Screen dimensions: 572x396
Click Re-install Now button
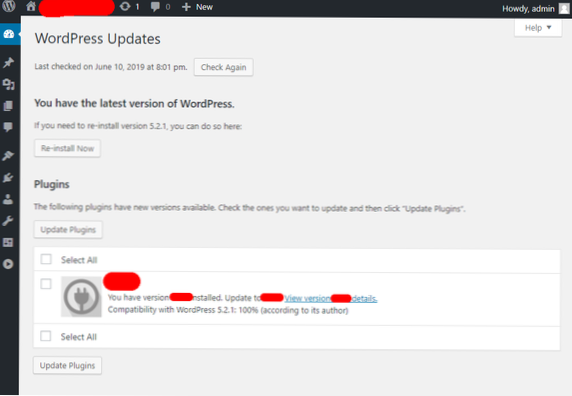(67, 148)
